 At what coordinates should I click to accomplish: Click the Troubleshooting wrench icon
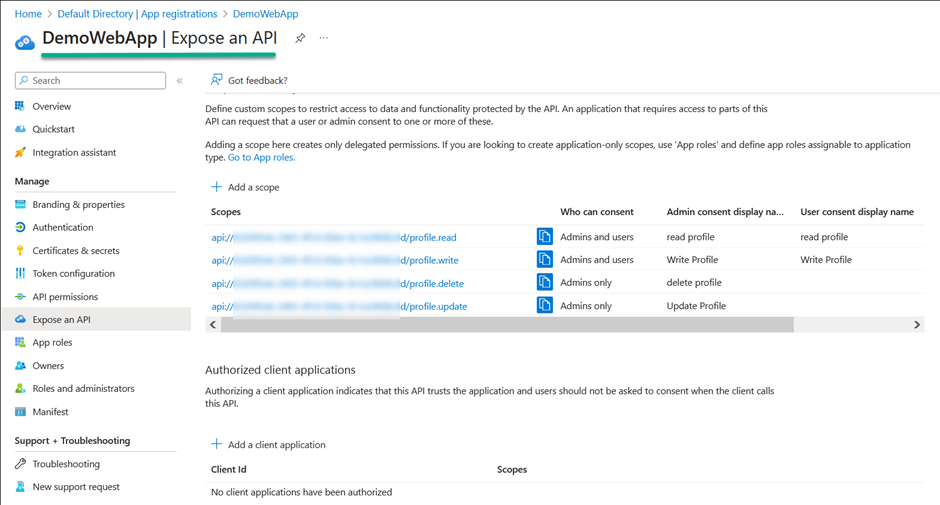20,464
